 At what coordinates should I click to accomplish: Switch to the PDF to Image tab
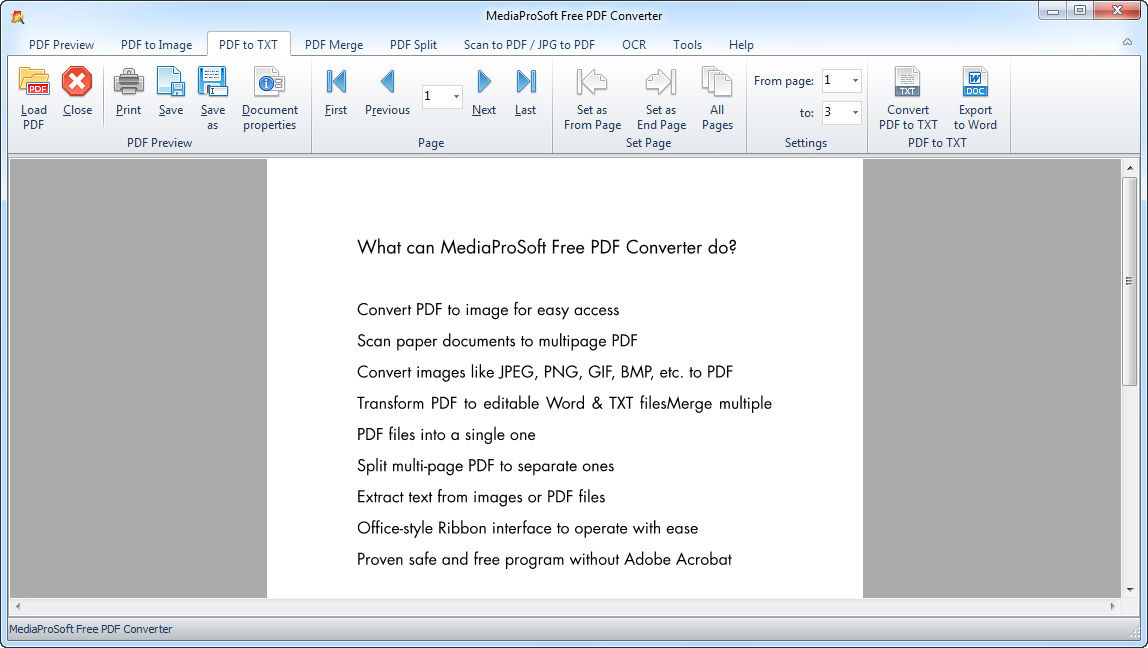[x=157, y=45]
